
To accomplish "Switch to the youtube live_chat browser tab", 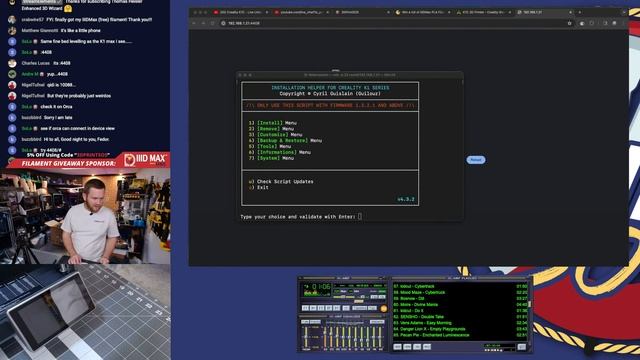I will pyautogui.click(x=301, y=12).
